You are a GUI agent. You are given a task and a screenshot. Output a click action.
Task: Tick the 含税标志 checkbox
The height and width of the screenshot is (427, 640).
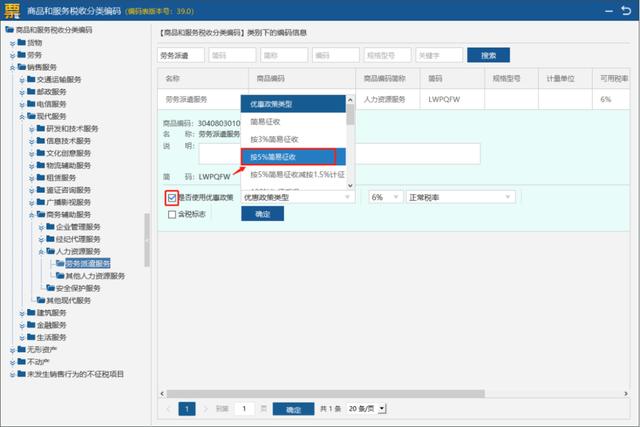pos(172,214)
